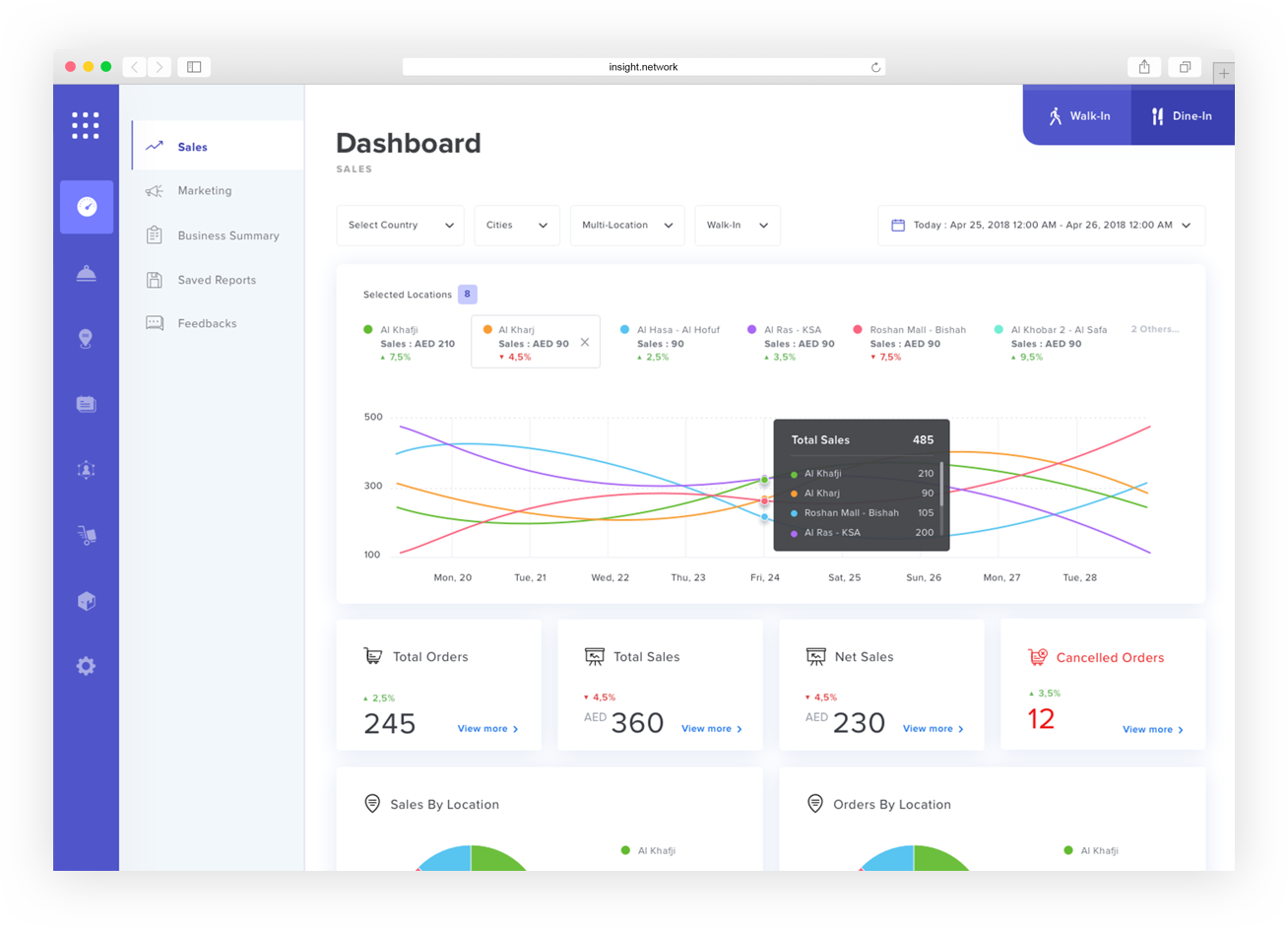
Task: Show all browser tabs overview
Action: coord(1186,67)
